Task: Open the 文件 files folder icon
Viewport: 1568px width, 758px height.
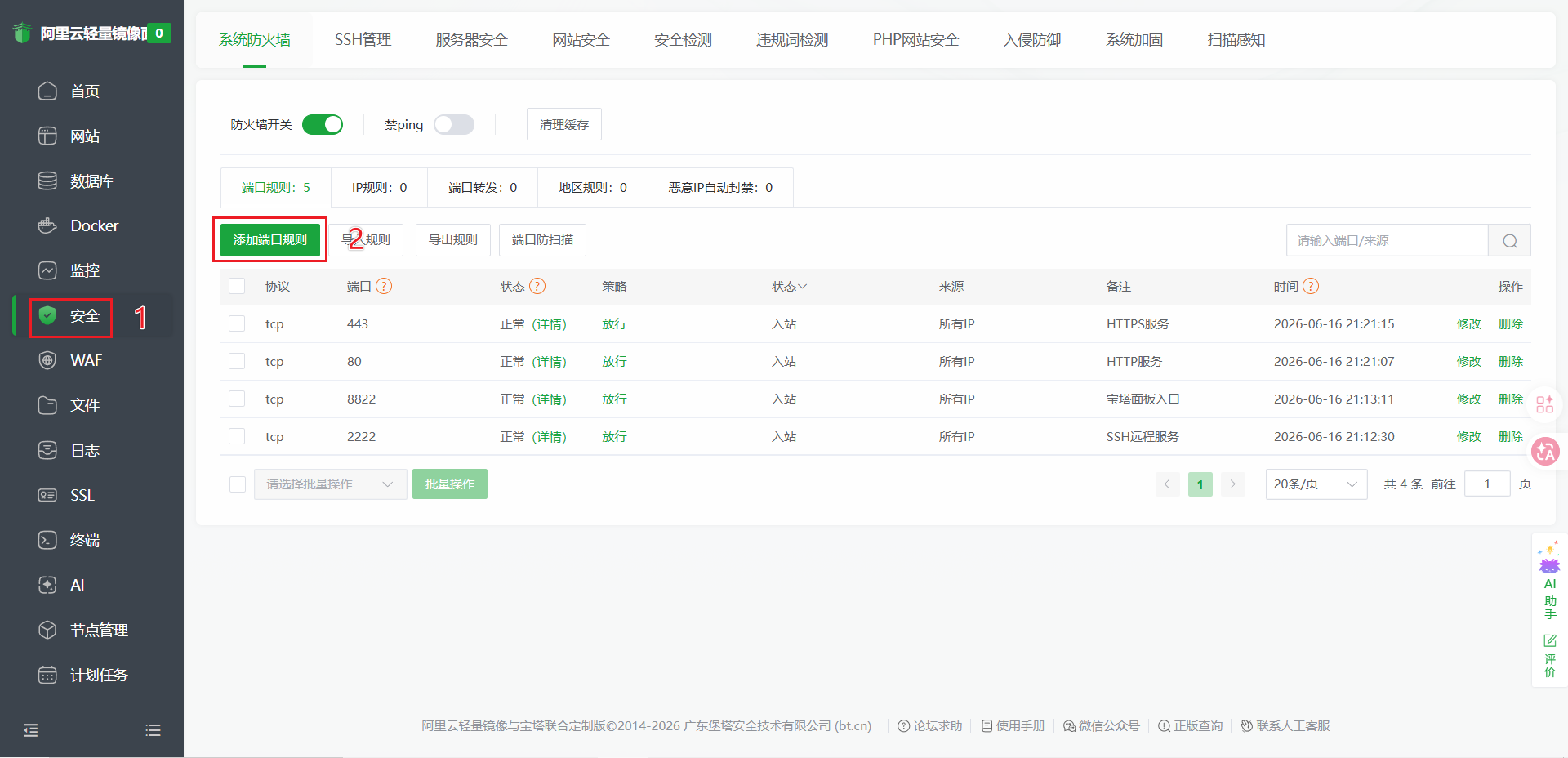Action: (x=47, y=405)
